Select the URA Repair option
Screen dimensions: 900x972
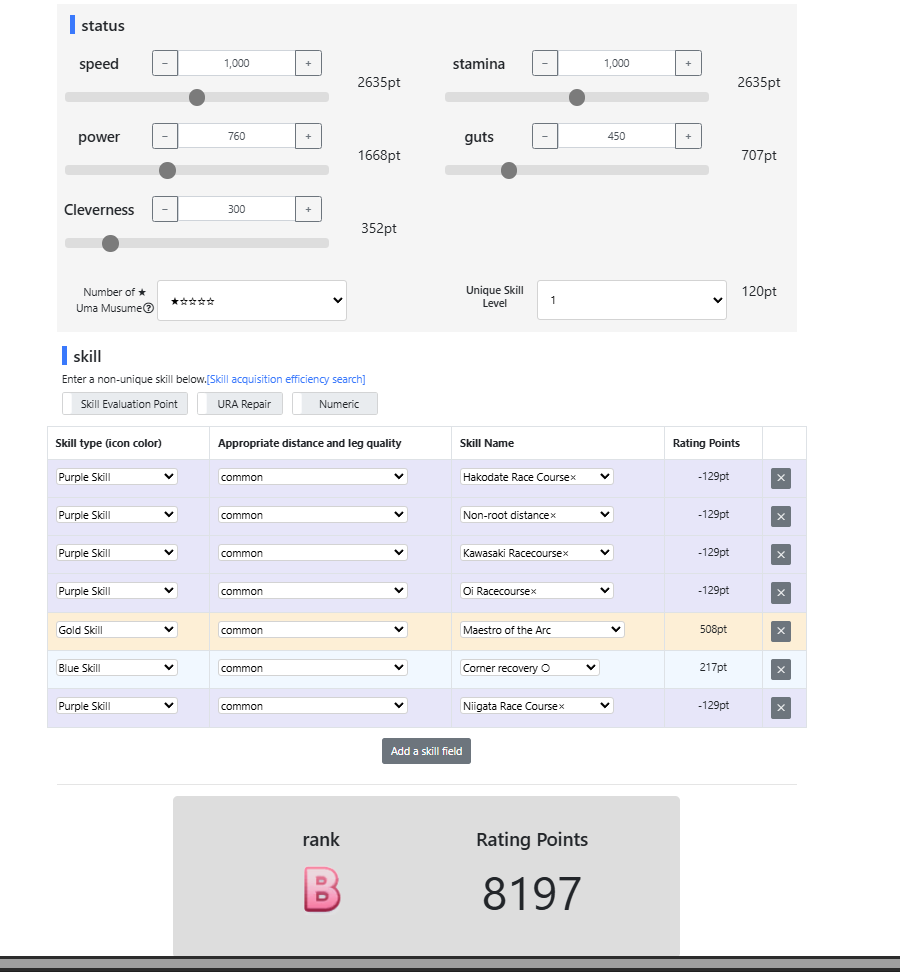point(240,404)
